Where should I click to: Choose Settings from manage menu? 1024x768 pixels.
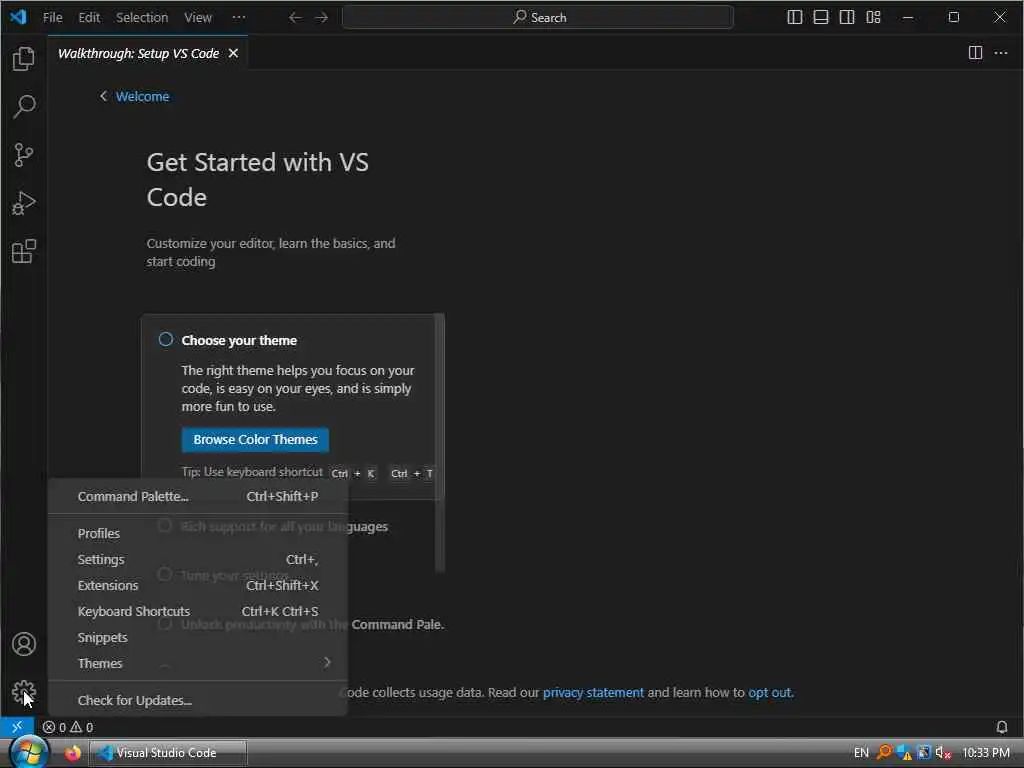click(198, 560)
